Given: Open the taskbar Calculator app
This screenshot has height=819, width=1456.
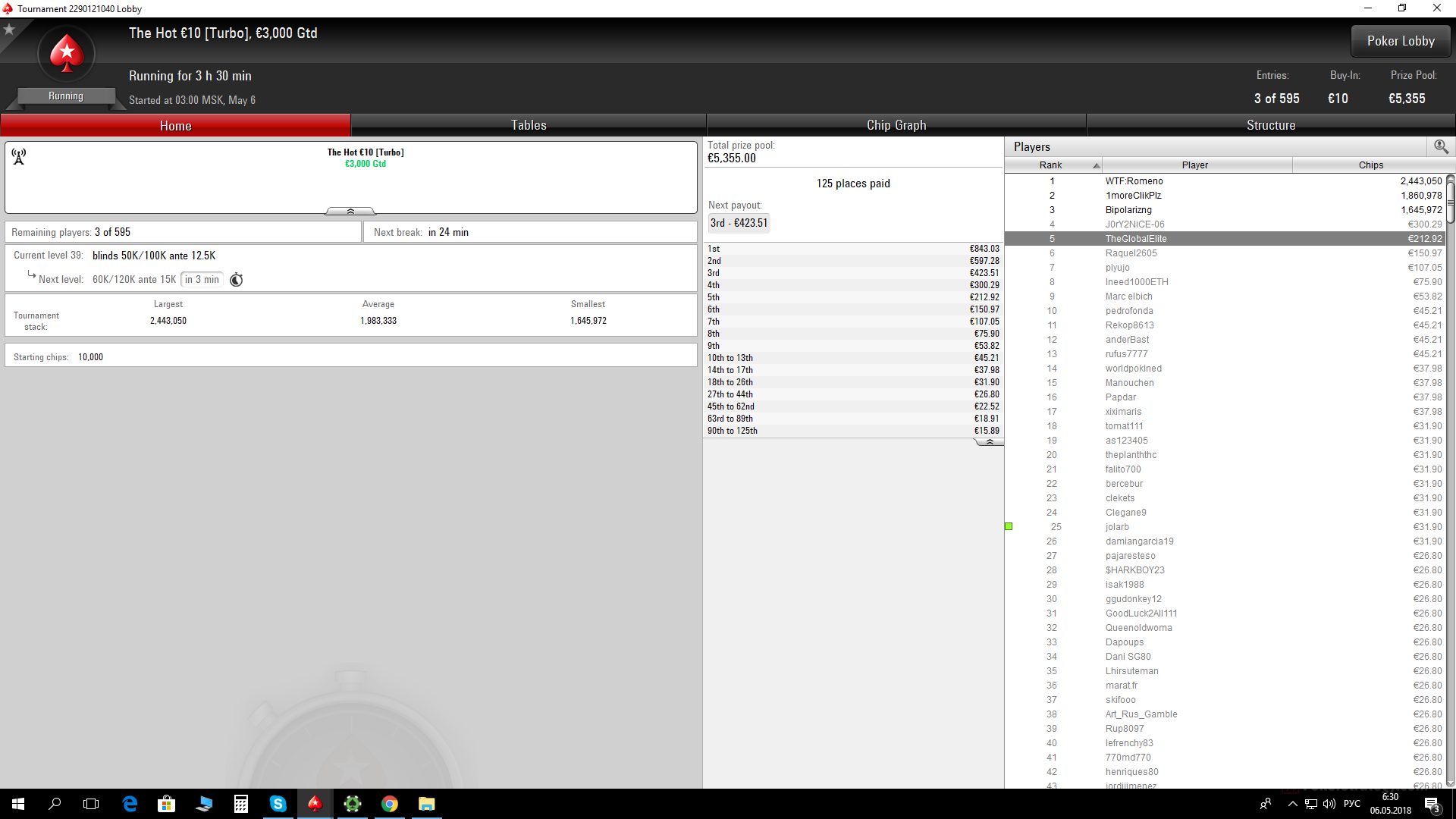Looking at the screenshot, I should 241,804.
